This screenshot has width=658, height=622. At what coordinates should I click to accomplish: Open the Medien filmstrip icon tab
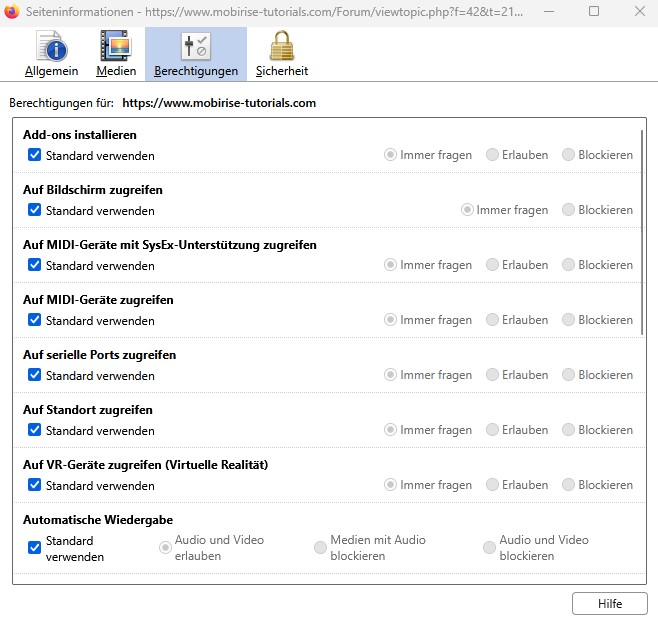[x=116, y=46]
